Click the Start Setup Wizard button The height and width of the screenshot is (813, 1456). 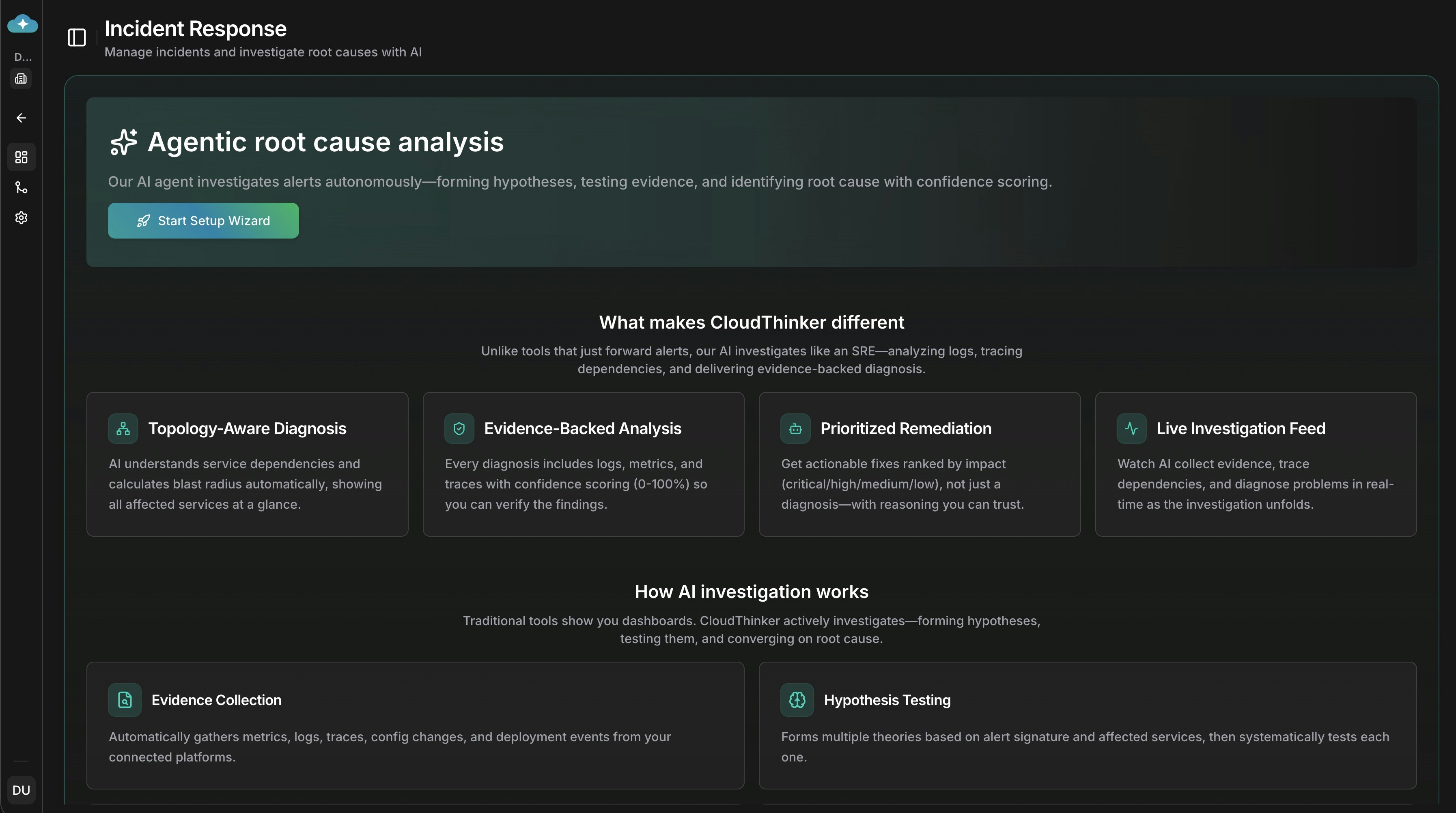pos(203,220)
